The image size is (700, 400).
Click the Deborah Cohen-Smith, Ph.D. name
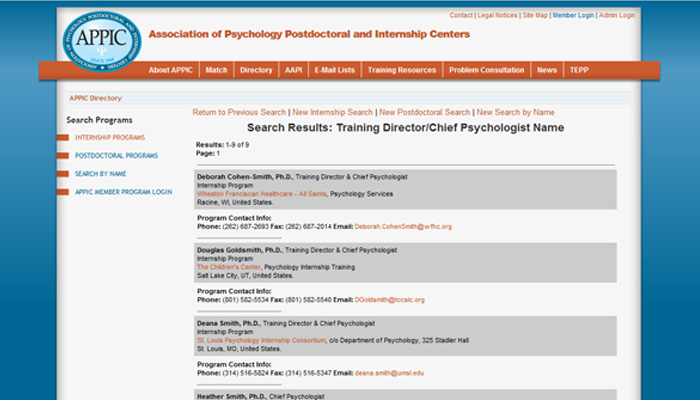pyautogui.click(x=244, y=177)
